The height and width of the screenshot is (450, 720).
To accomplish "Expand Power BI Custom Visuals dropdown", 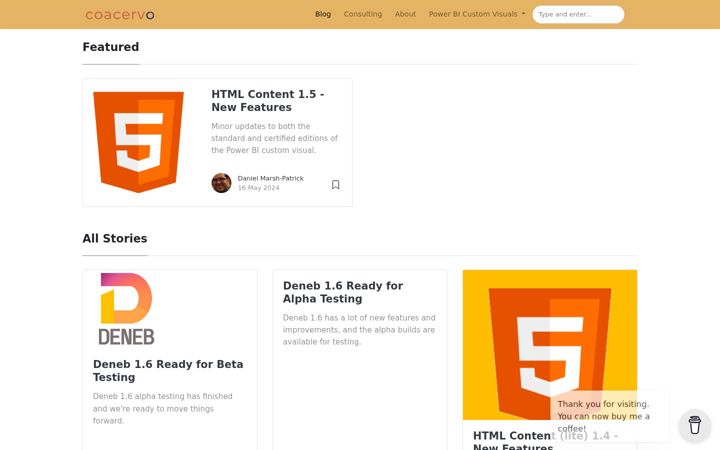I will pos(477,14).
